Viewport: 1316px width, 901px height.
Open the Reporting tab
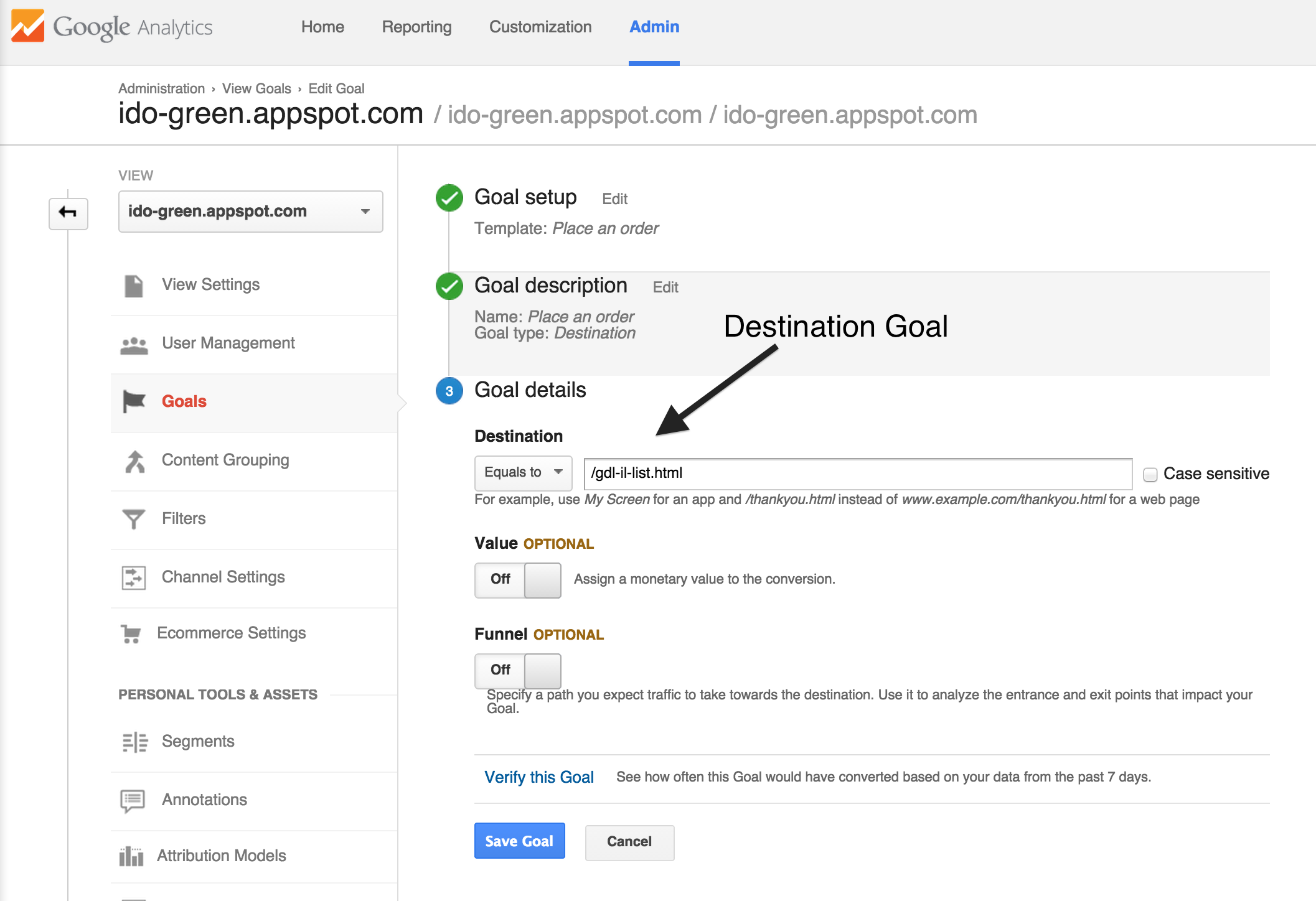416,27
